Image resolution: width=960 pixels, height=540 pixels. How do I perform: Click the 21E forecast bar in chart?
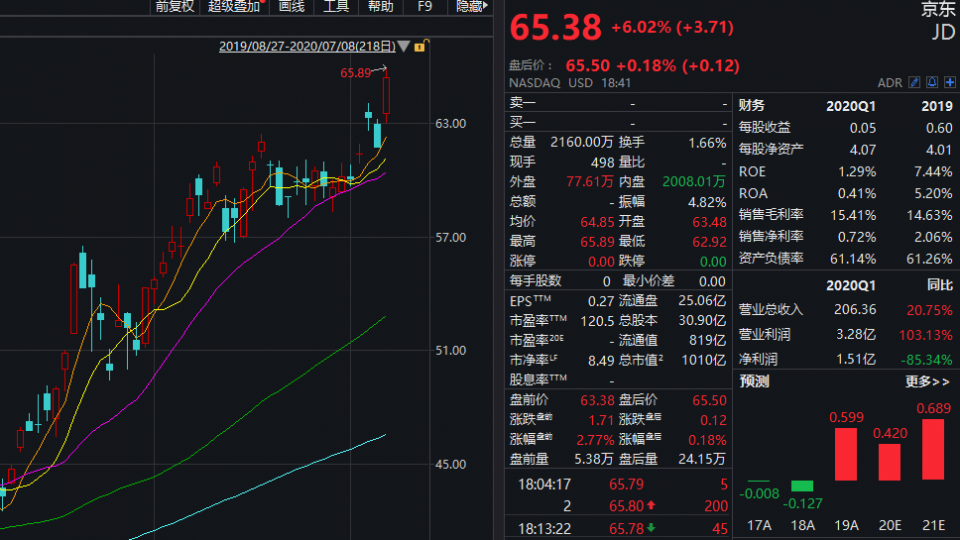click(931, 449)
